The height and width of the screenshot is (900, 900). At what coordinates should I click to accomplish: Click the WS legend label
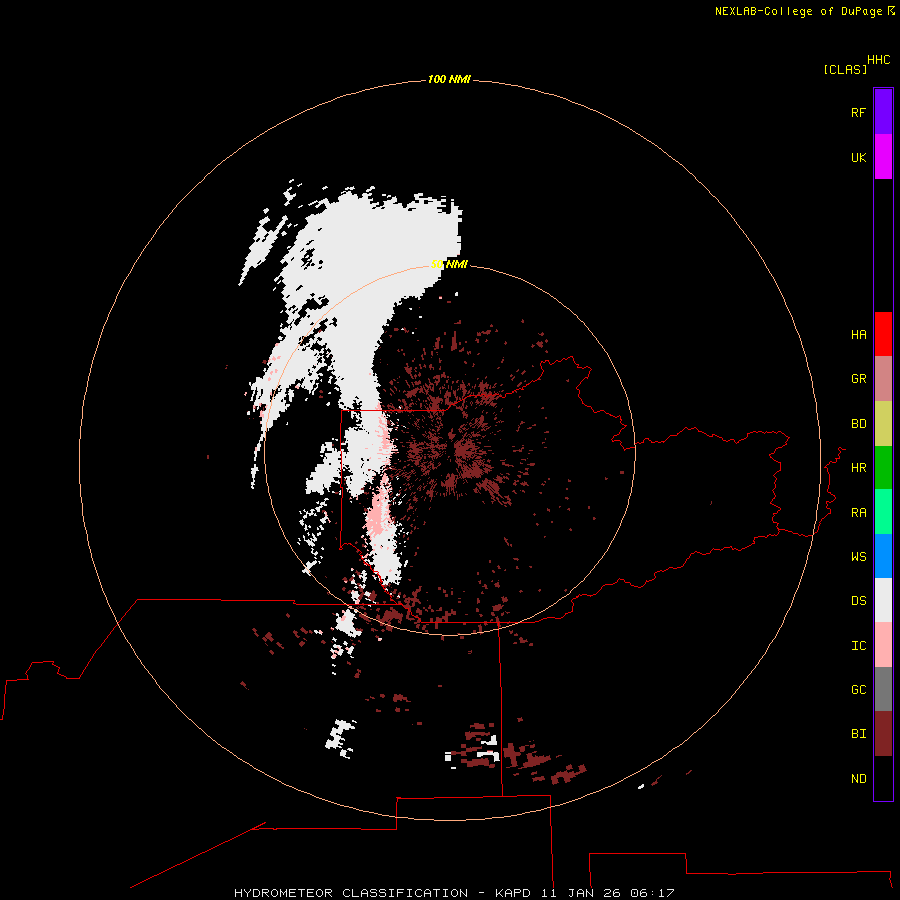[x=858, y=556]
